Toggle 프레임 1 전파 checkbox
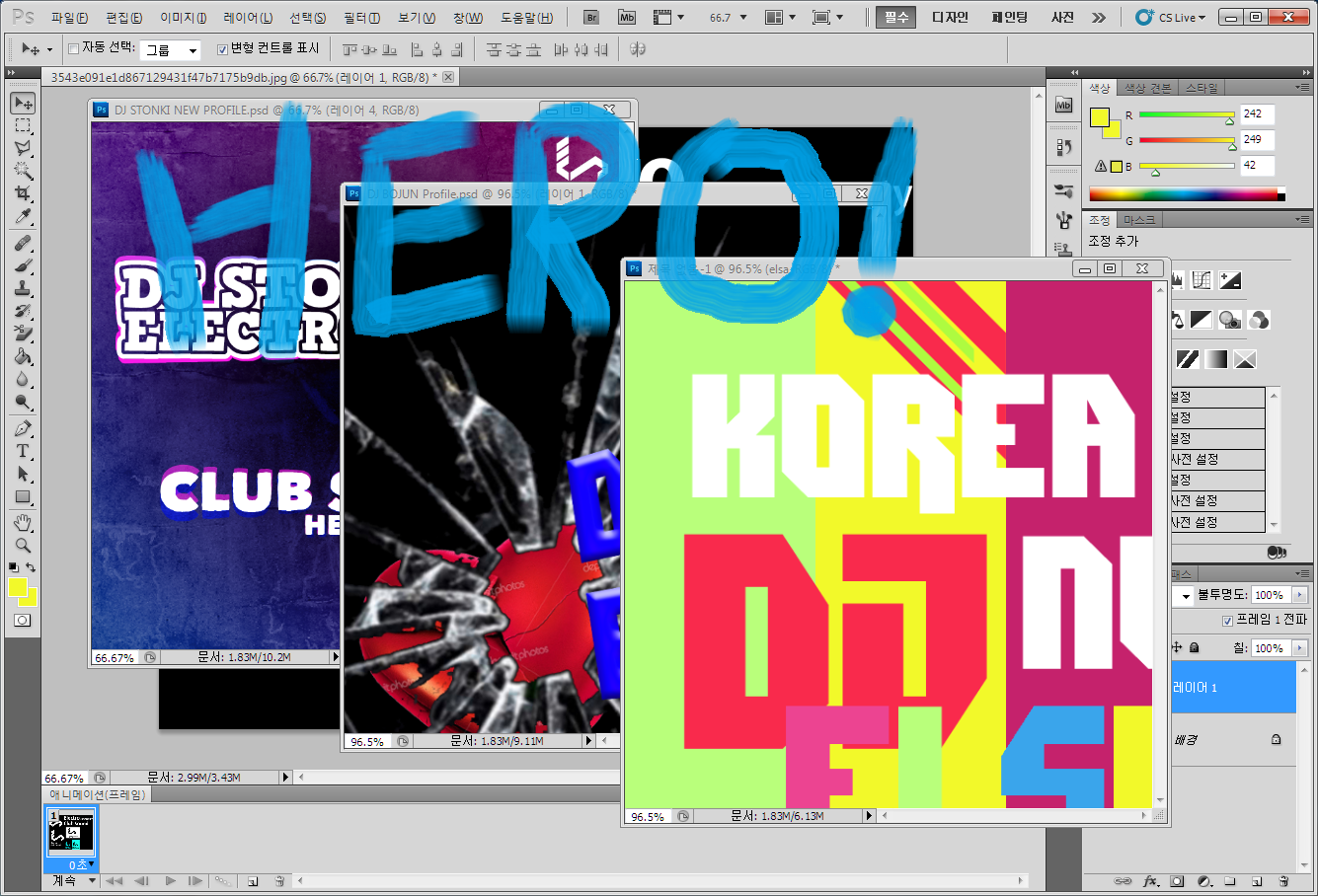The height and width of the screenshot is (896, 1318). 1227,620
